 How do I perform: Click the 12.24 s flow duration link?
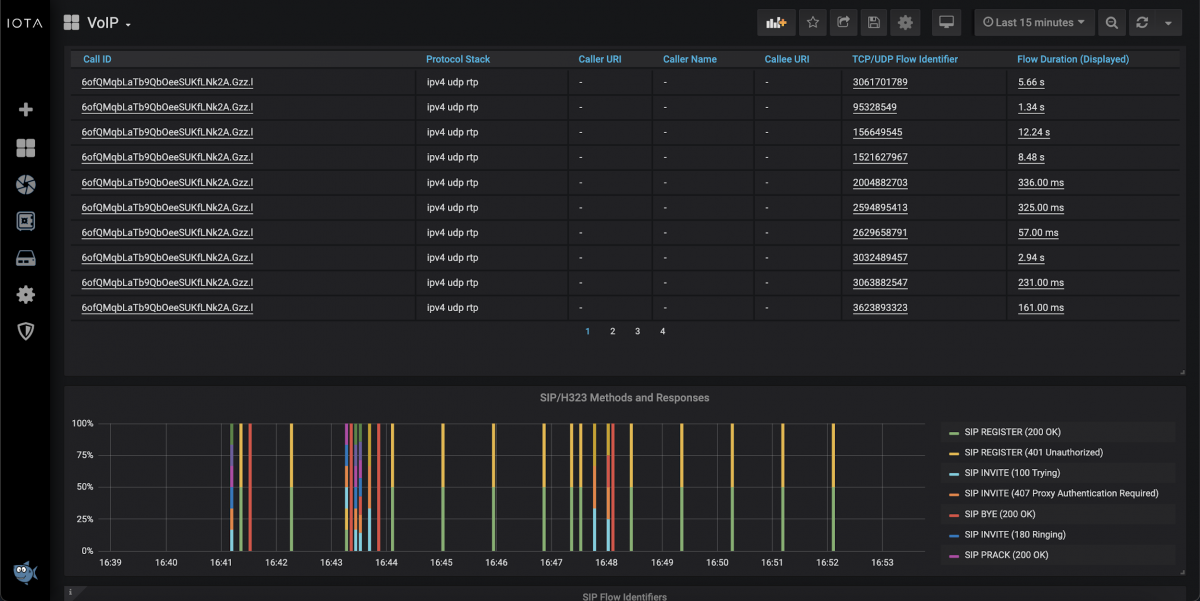pyautogui.click(x=1033, y=132)
